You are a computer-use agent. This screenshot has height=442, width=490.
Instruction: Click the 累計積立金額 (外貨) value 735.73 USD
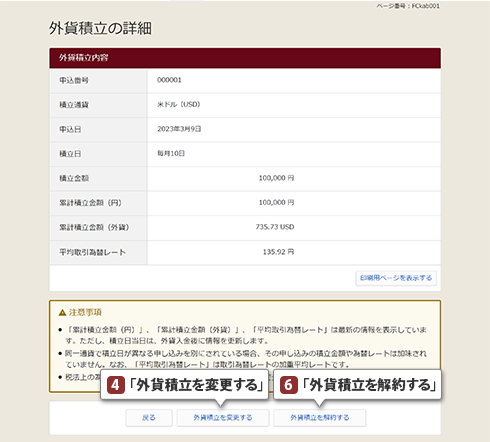pyautogui.click(x=275, y=227)
